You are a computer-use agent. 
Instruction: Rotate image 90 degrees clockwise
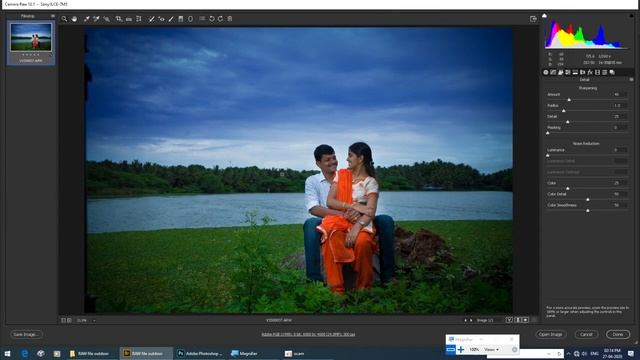pyautogui.click(x=220, y=19)
